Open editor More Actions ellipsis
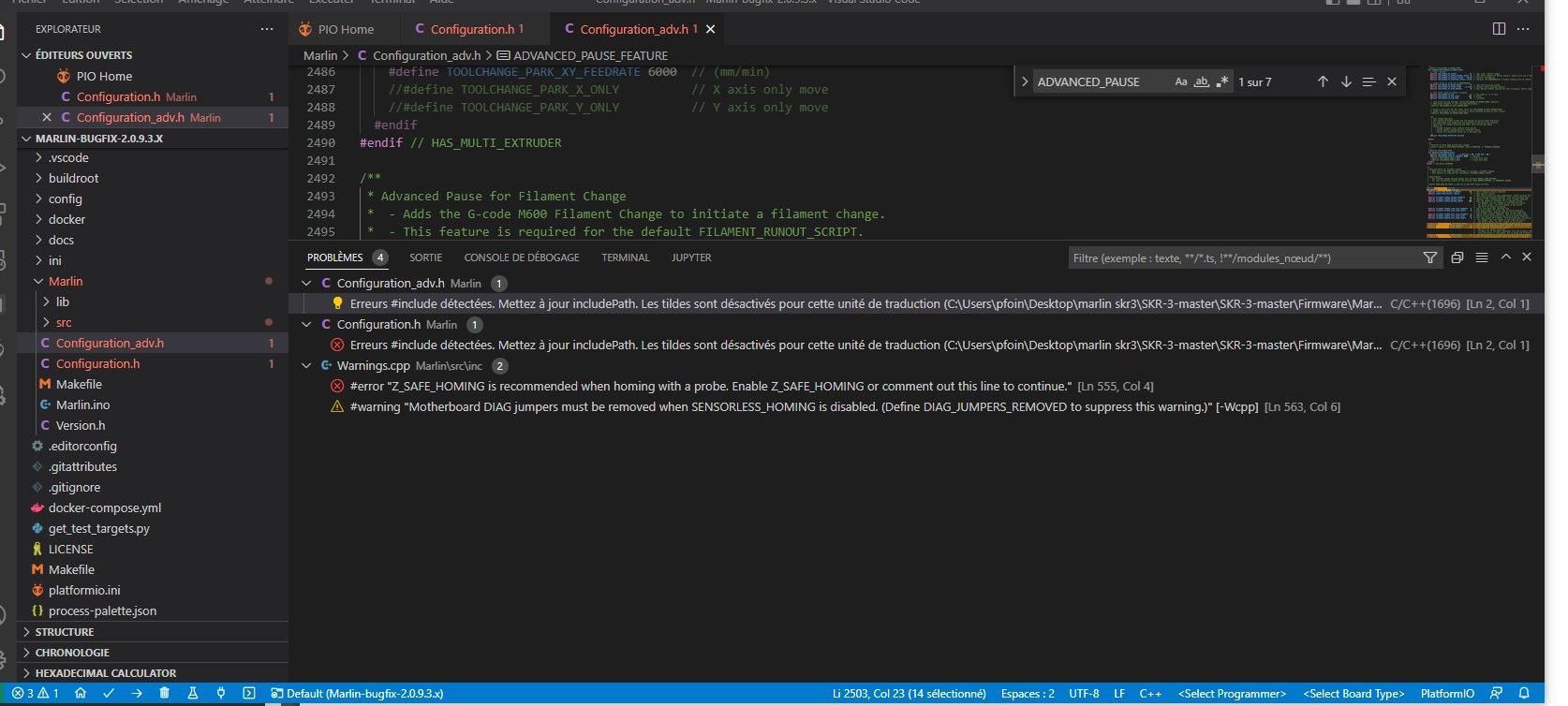 pyautogui.click(x=1523, y=29)
